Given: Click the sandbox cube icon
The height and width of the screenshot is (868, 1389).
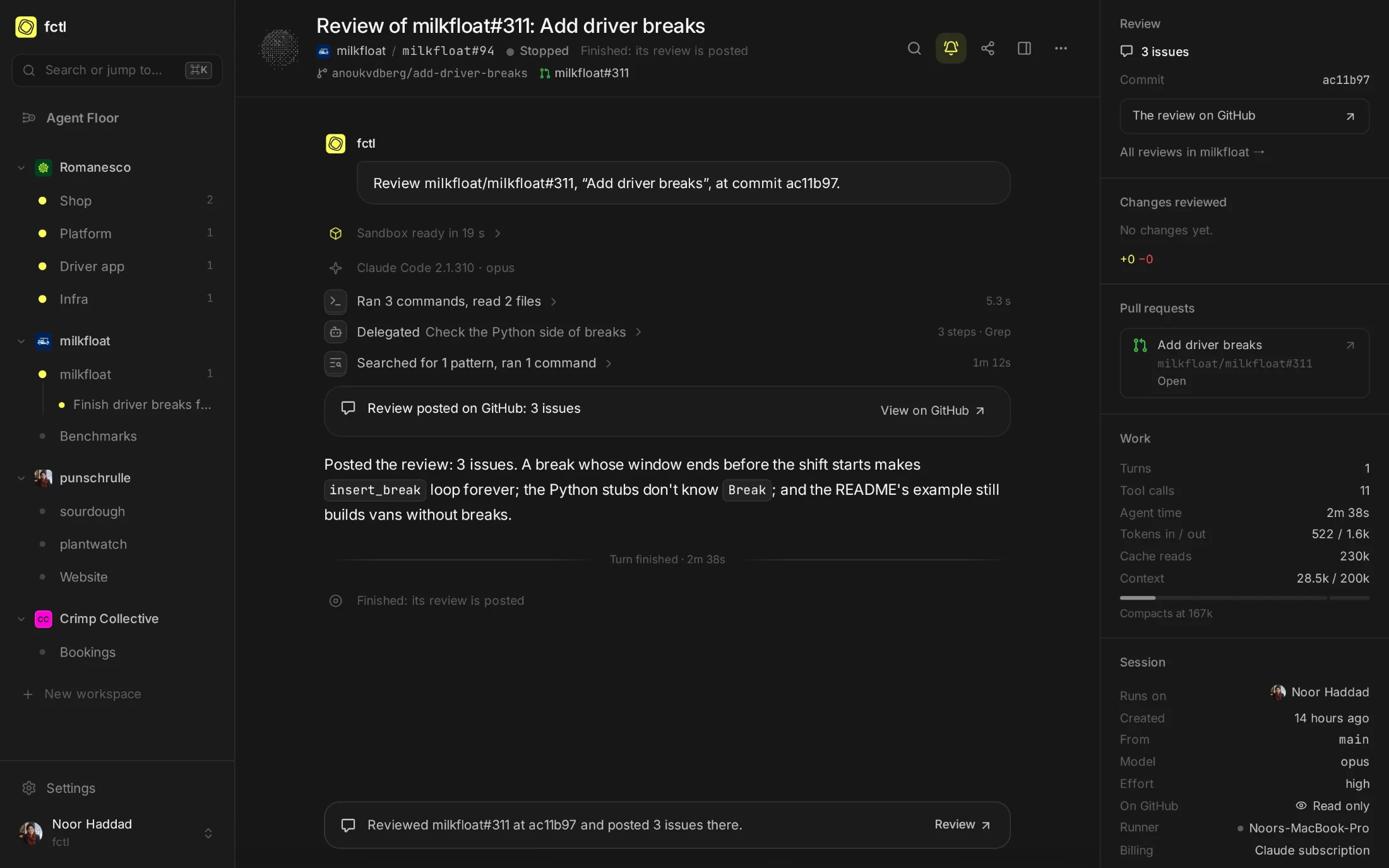Looking at the screenshot, I should [335, 234].
